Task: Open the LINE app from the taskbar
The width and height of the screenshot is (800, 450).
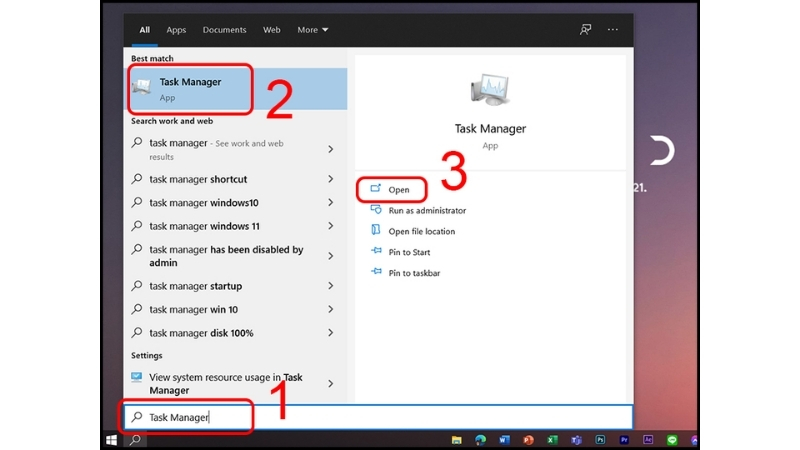Action: (x=672, y=440)
